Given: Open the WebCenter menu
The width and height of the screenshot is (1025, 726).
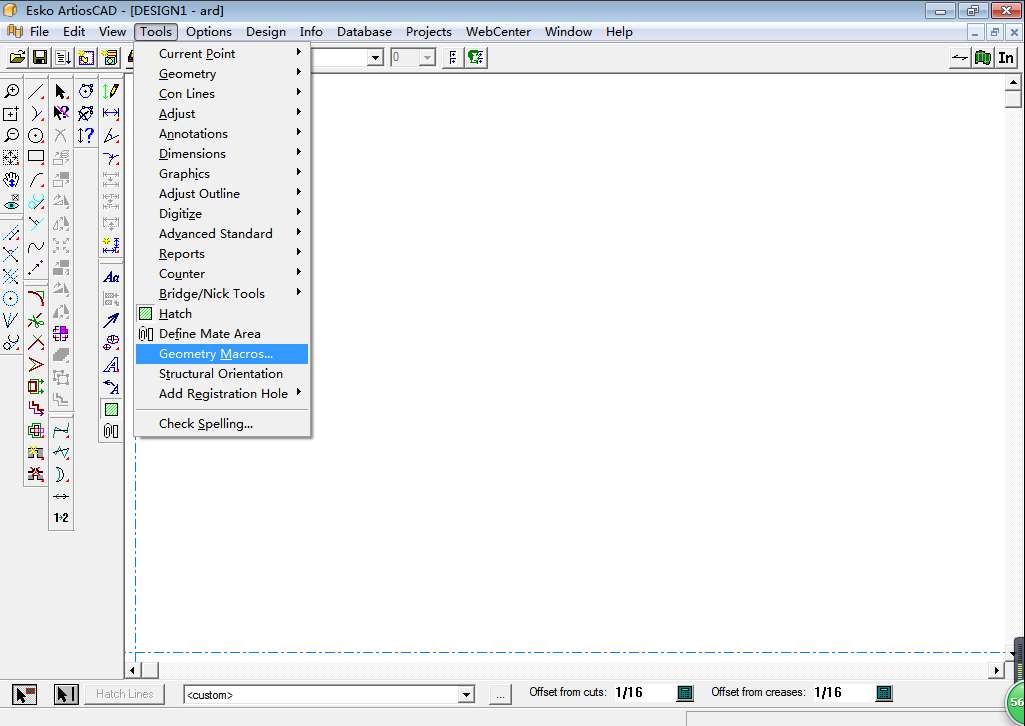Looking at the screenshot, I should [498, 31].
